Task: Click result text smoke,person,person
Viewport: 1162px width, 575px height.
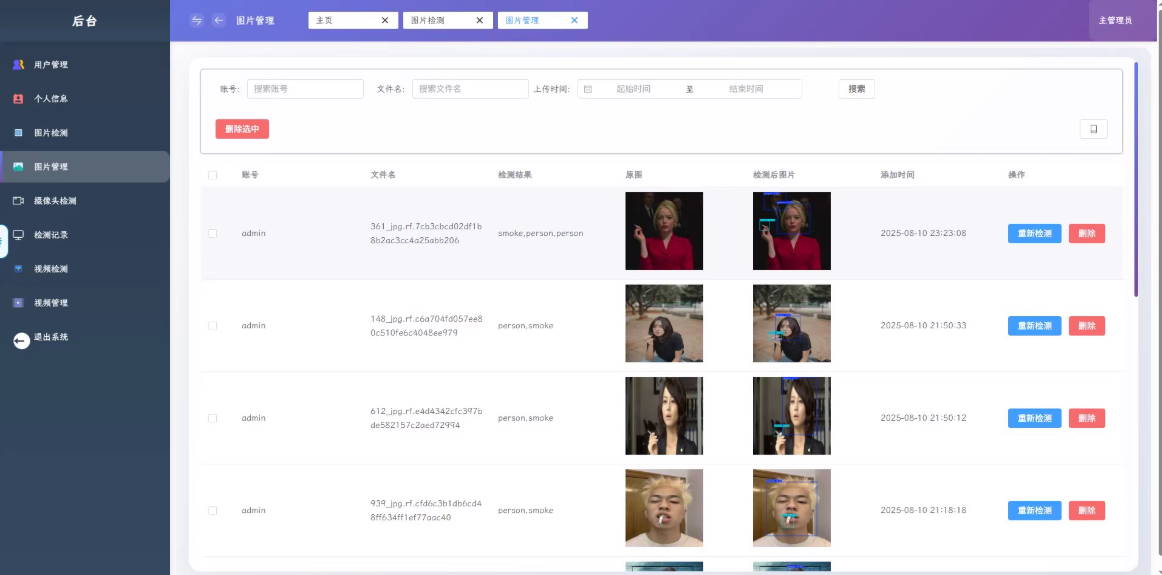Action: [x=540, y=233]
